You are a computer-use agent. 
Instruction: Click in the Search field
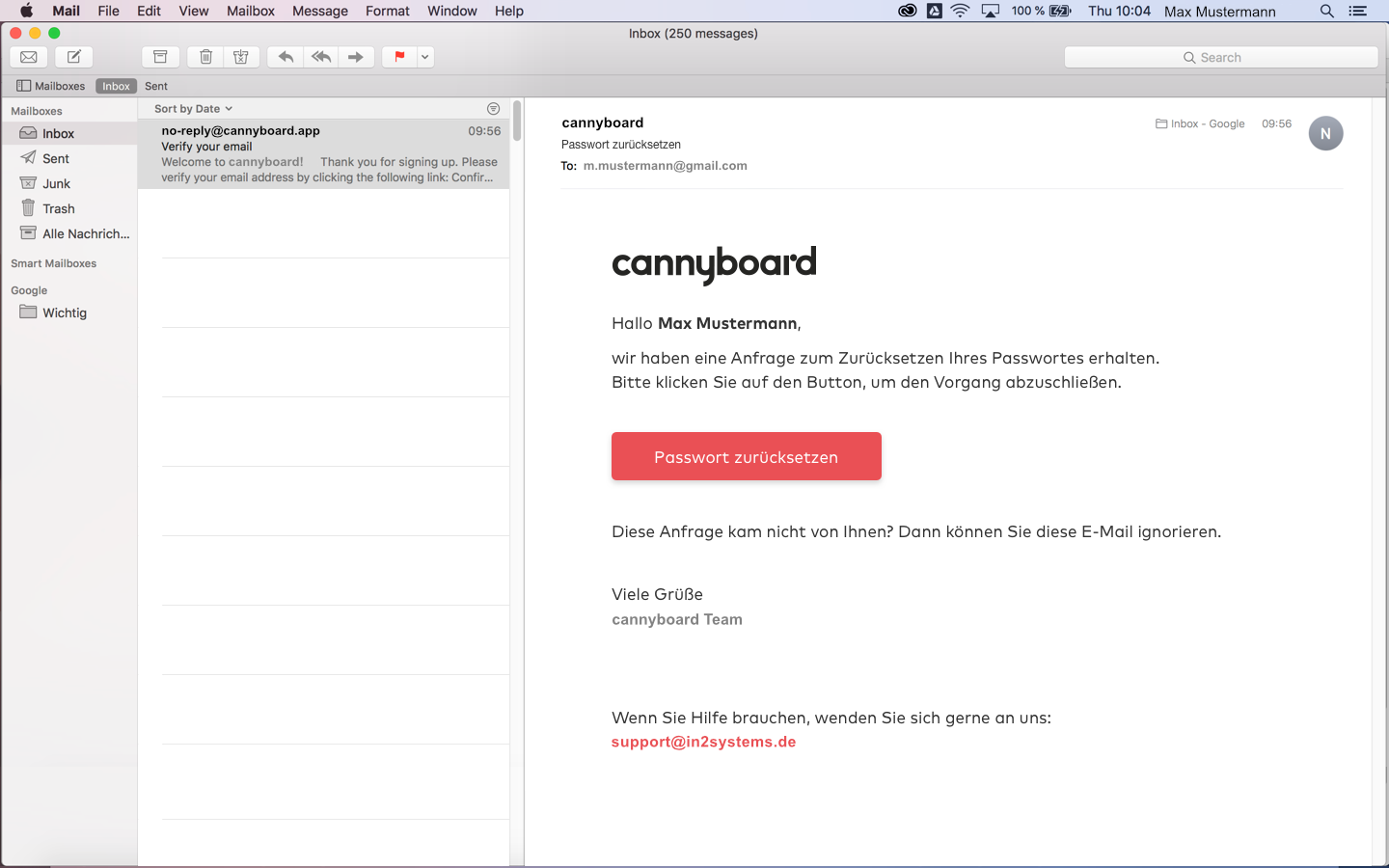(1221, 57)
